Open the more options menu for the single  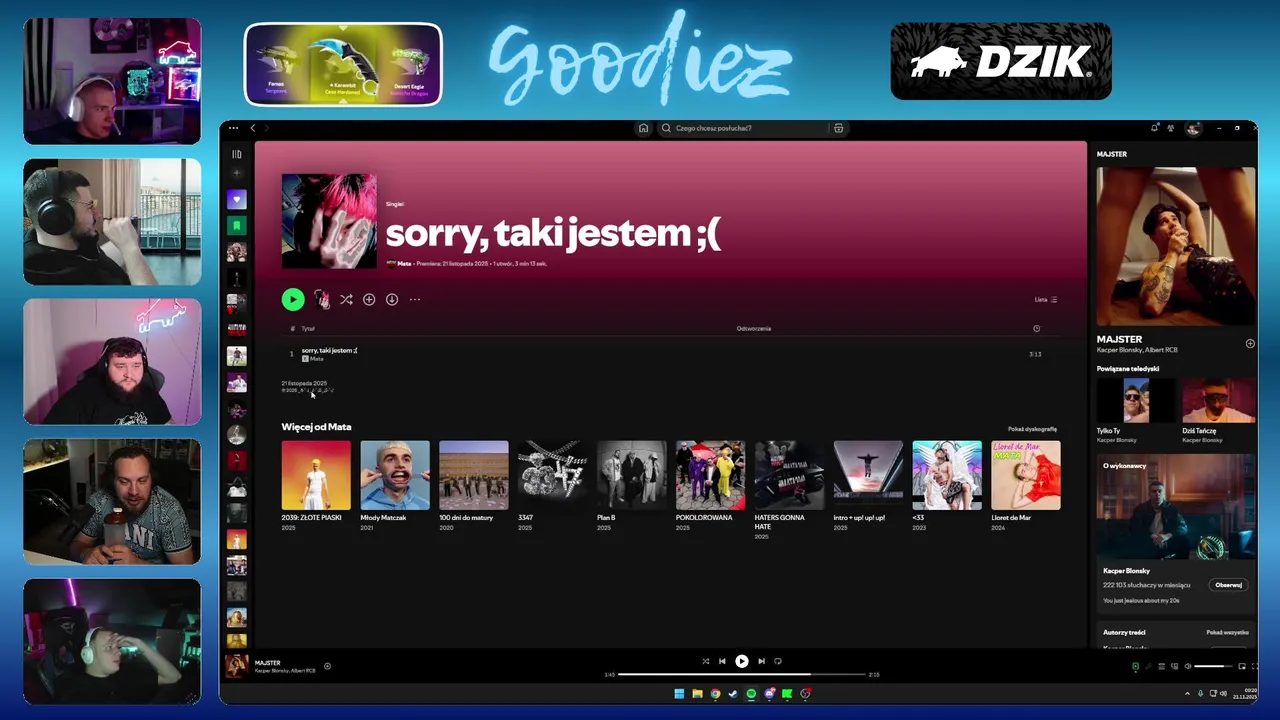tap(415, 299)
